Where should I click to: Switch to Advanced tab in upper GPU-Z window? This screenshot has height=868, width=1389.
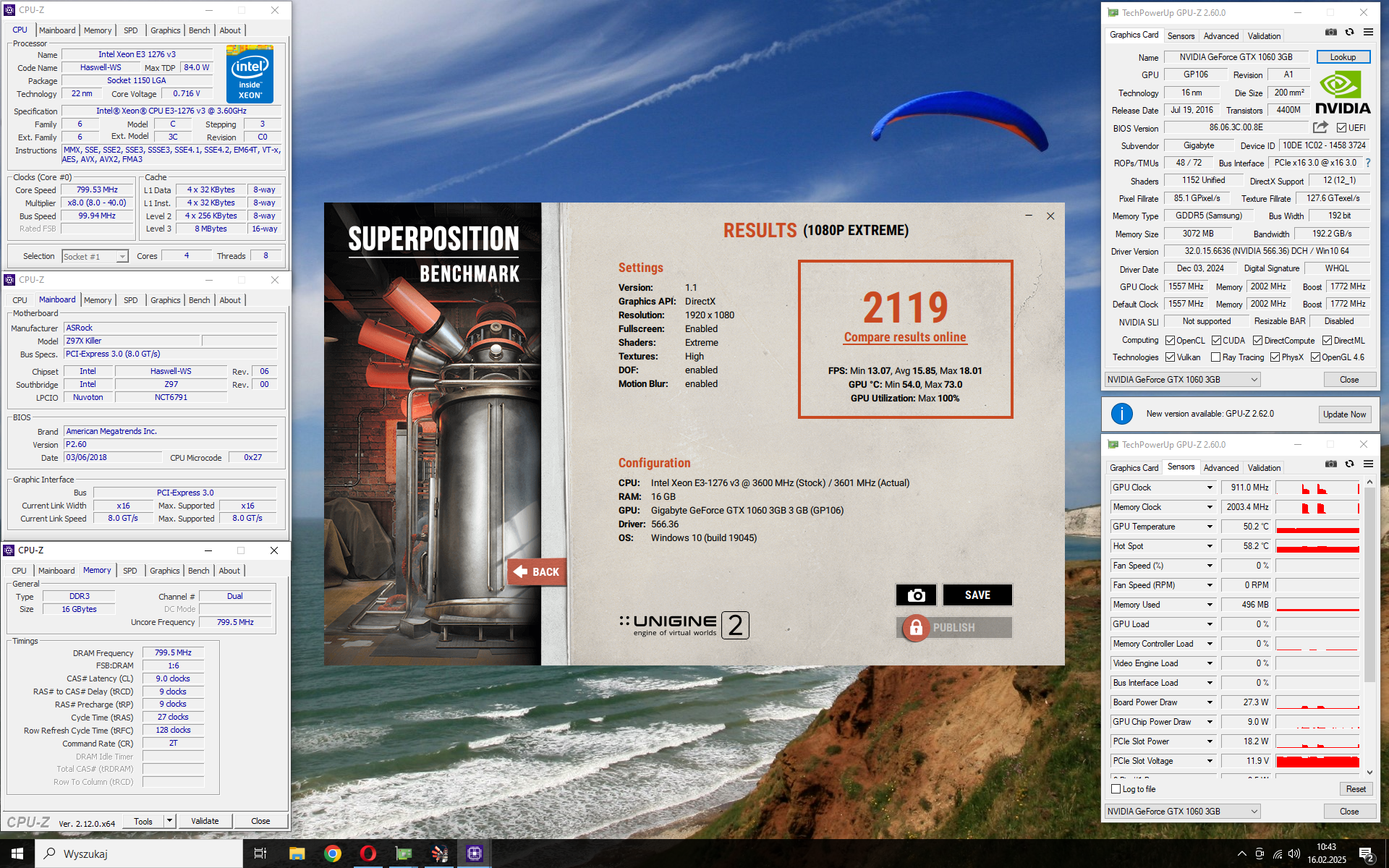tap(1220, 36)
